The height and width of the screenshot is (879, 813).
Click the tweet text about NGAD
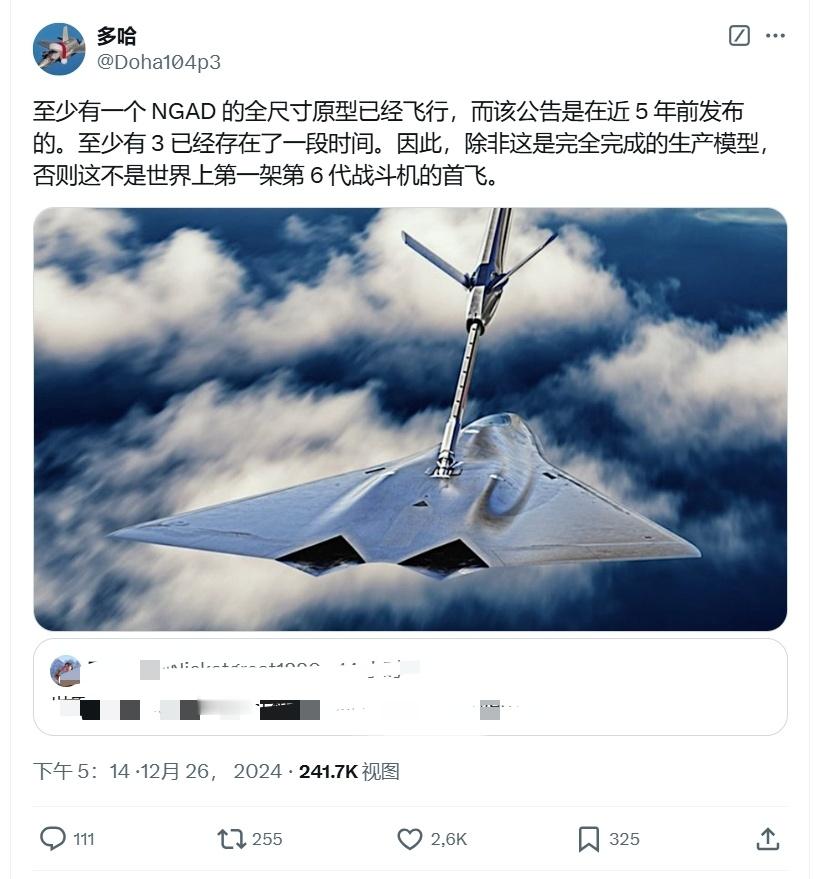coord(401,144)
